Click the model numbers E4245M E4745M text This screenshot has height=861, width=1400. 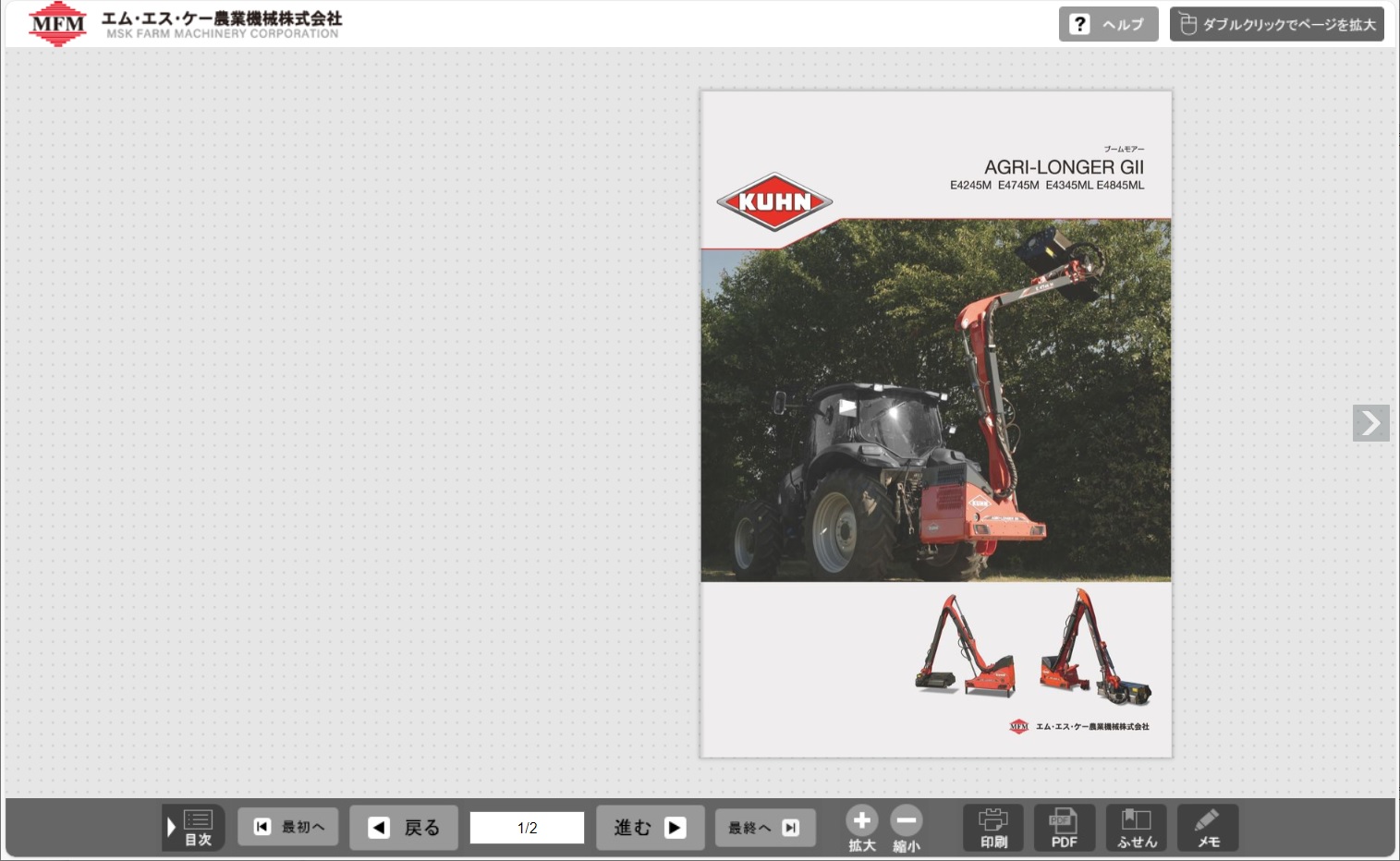click(x=994, y=186)
